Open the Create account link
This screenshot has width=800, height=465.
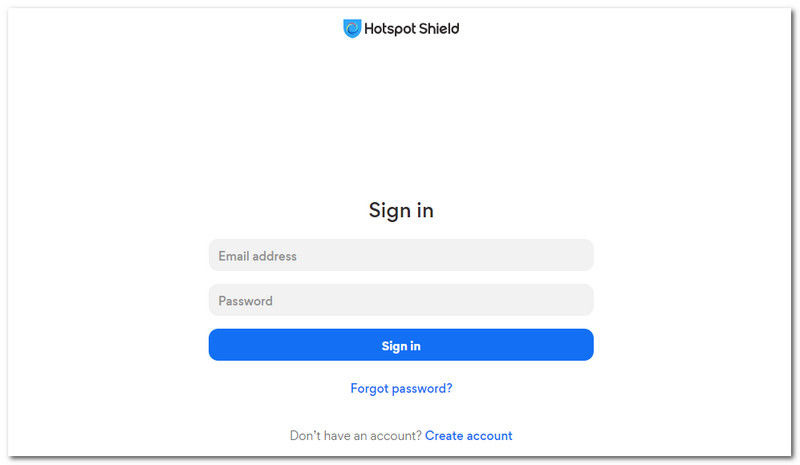[468, 435]
